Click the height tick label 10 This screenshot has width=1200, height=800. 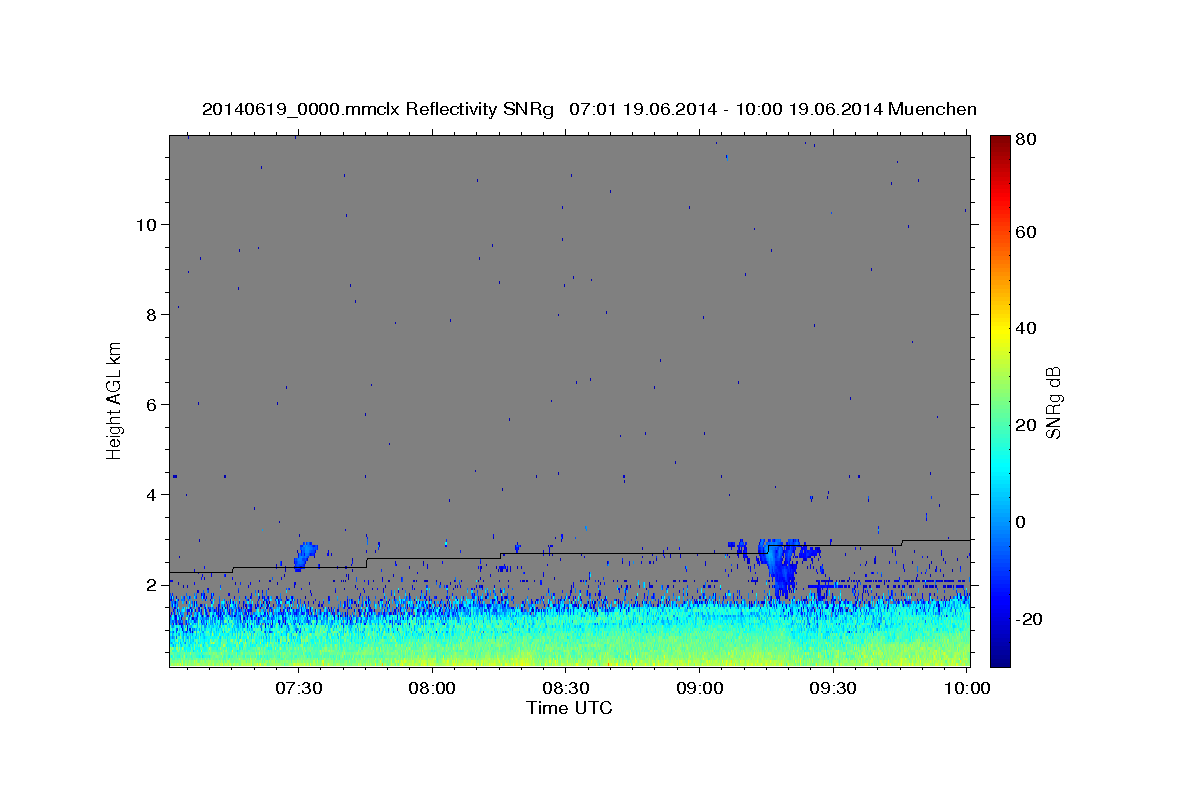point(146,224)
